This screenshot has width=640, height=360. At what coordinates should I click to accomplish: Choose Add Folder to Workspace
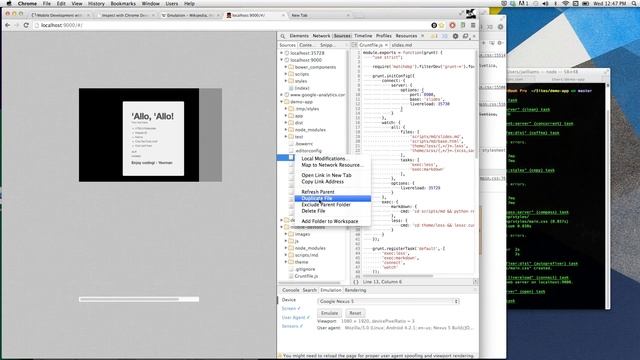pos(333,221)
